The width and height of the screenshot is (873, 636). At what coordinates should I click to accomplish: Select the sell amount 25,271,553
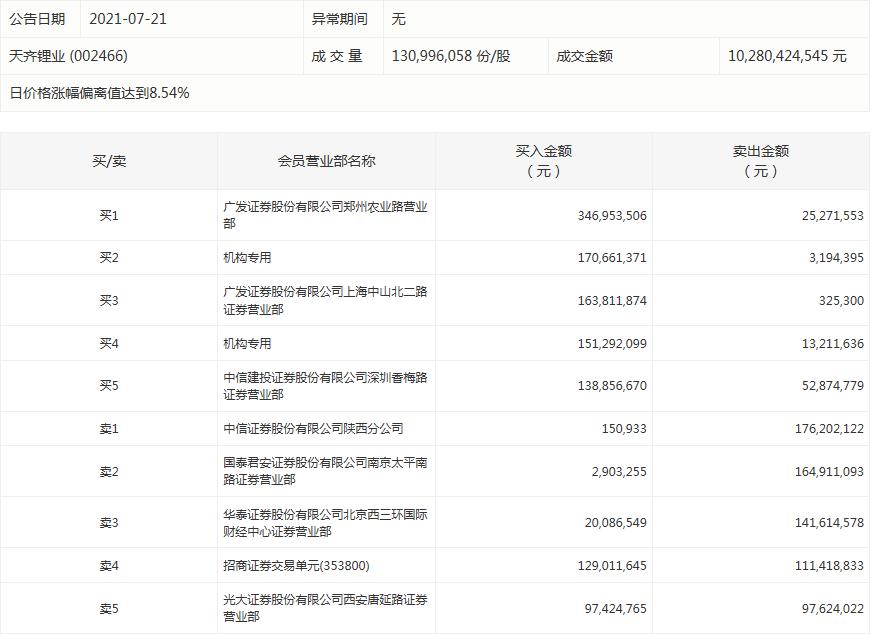click(832, 216)
